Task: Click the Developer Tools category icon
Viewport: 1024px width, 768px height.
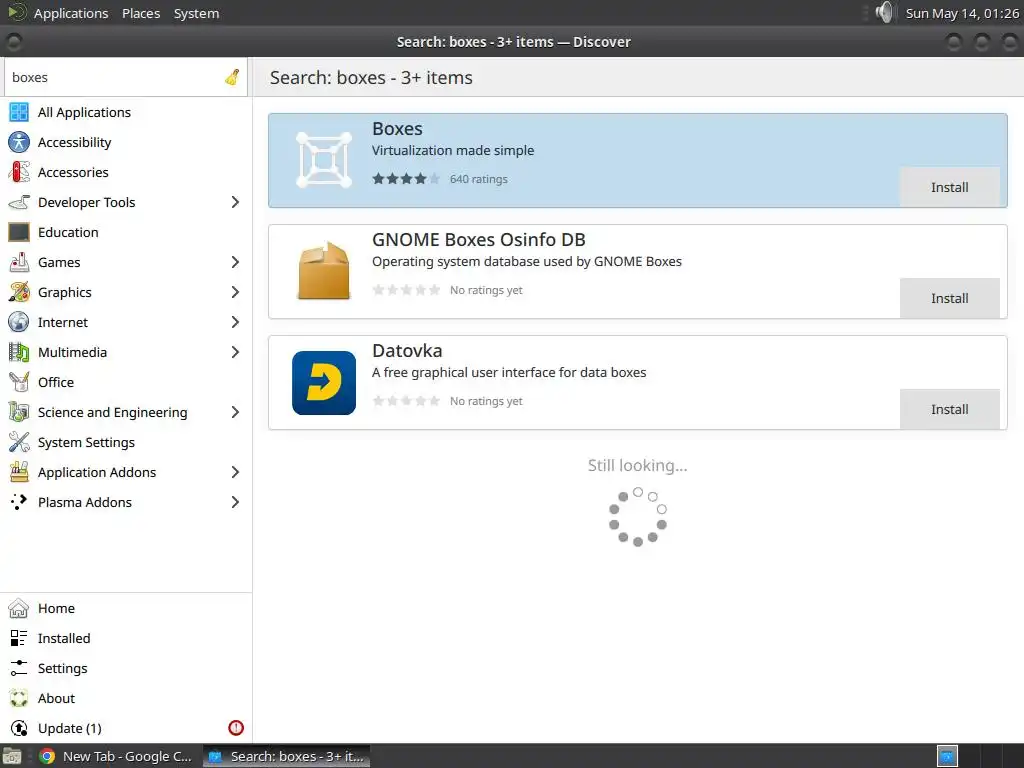Action: (19, 202)
